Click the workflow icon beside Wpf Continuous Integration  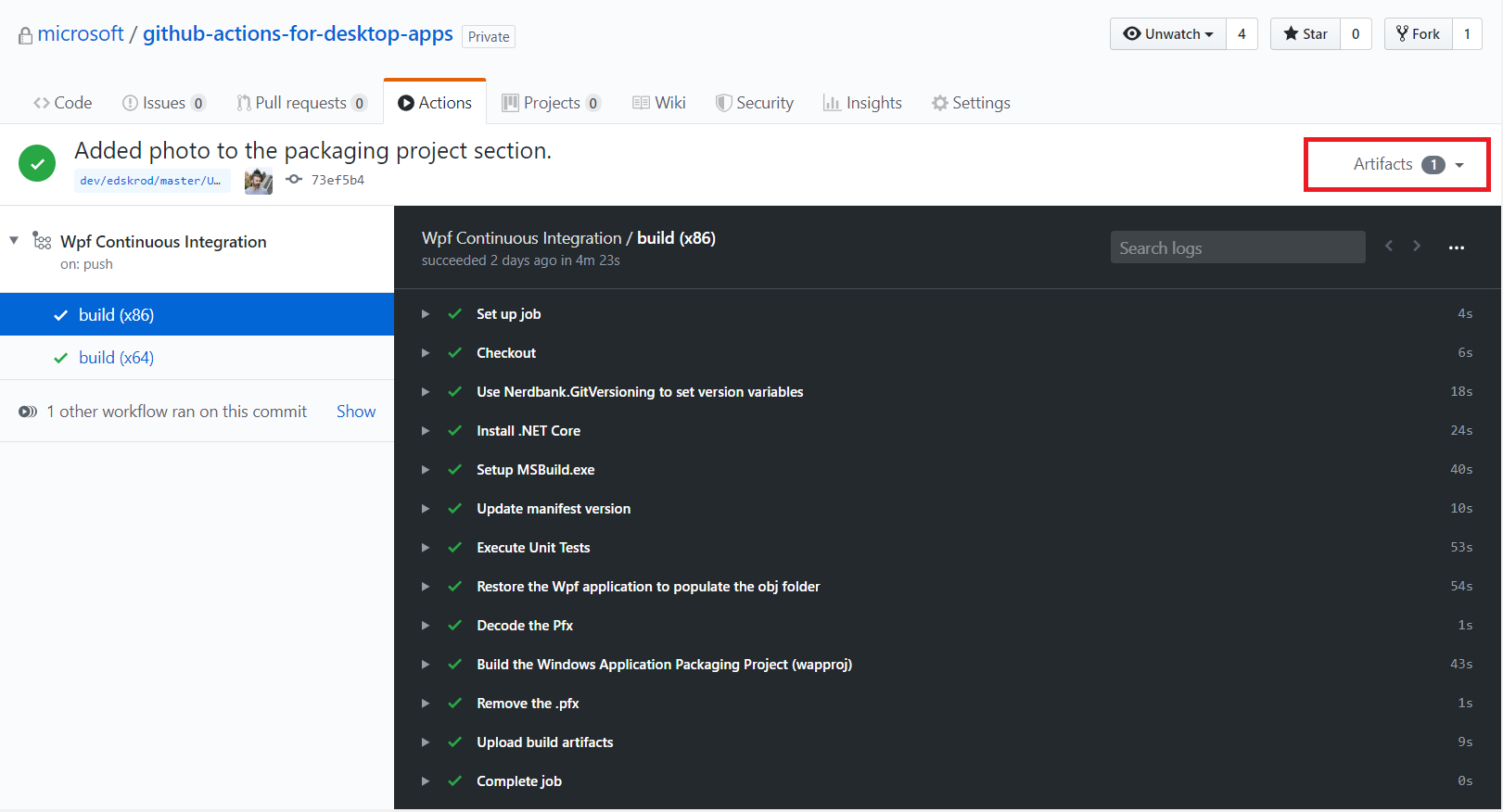click(x=42, y=241)
